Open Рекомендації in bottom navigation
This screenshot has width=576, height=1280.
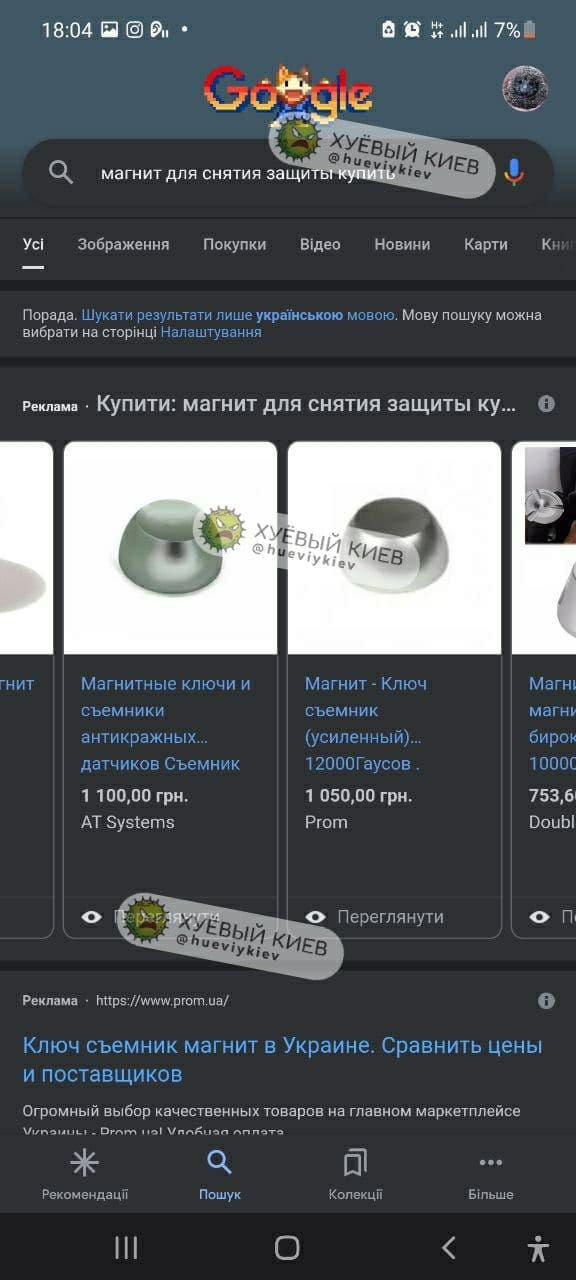pyautogui.click(x=85, y=1174)
